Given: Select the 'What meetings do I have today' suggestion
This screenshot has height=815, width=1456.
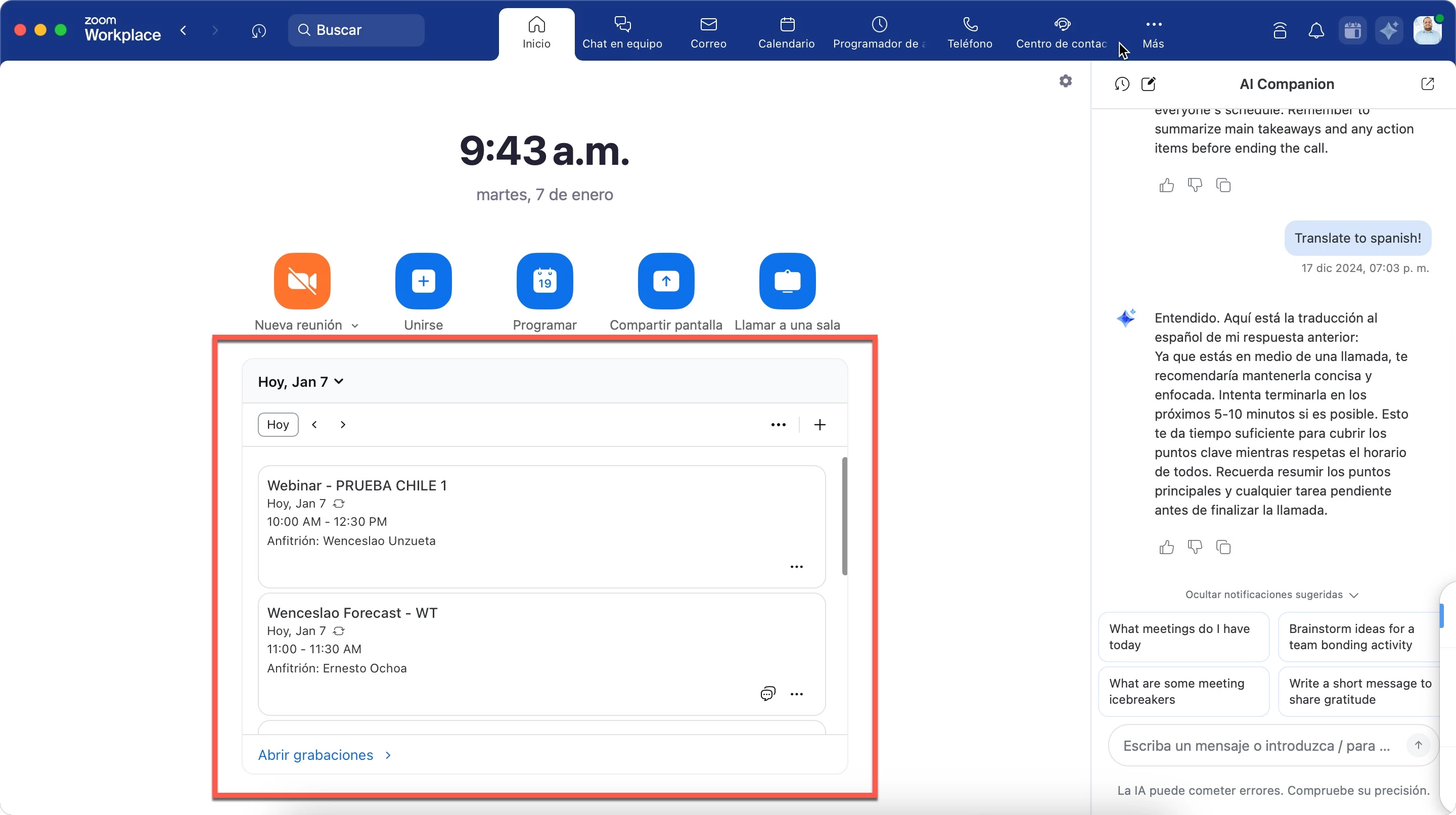Looking at the screenshot, I should [1183, 637].
